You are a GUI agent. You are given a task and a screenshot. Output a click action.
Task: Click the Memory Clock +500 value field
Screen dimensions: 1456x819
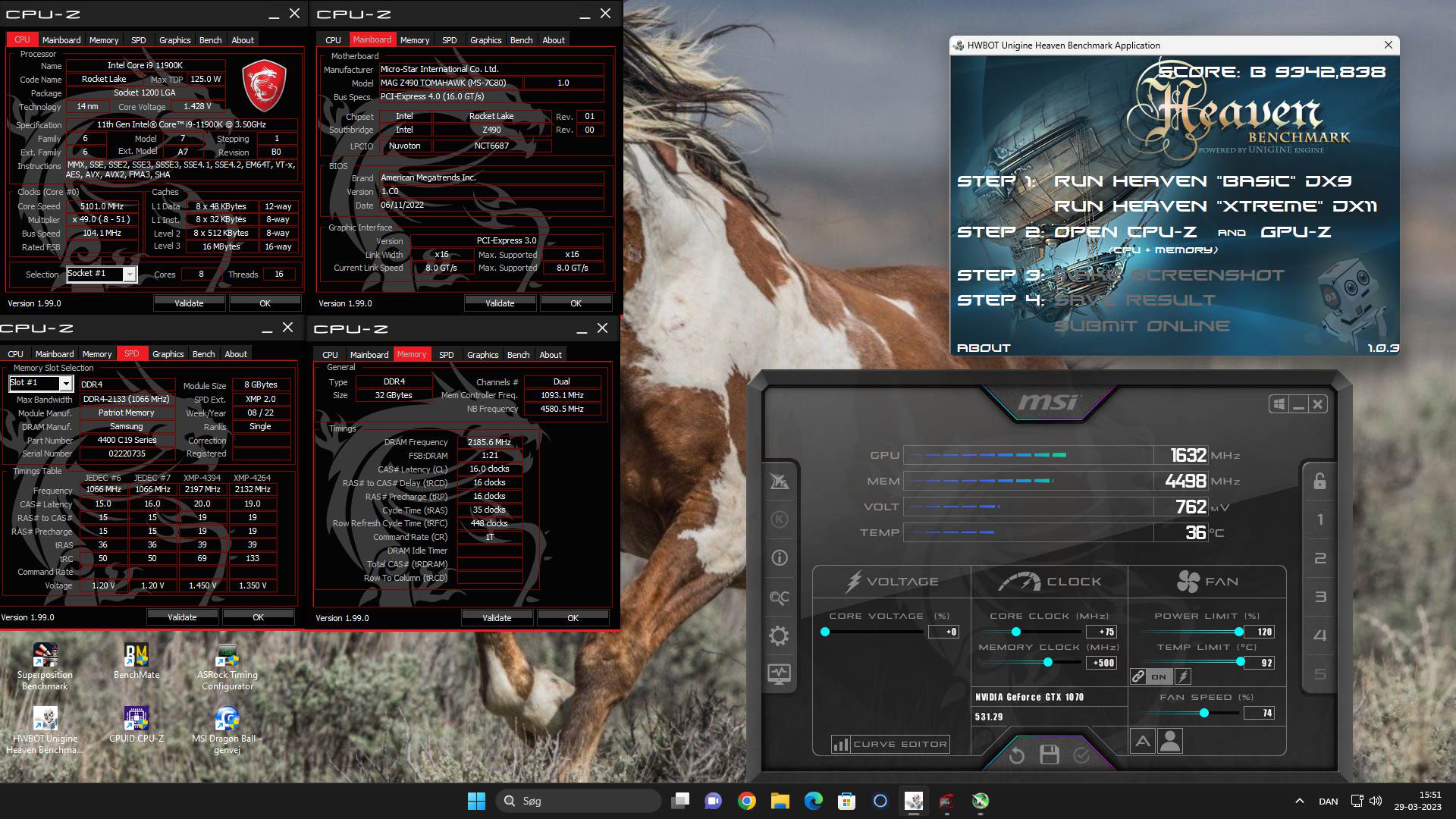tap(1102, 663)
